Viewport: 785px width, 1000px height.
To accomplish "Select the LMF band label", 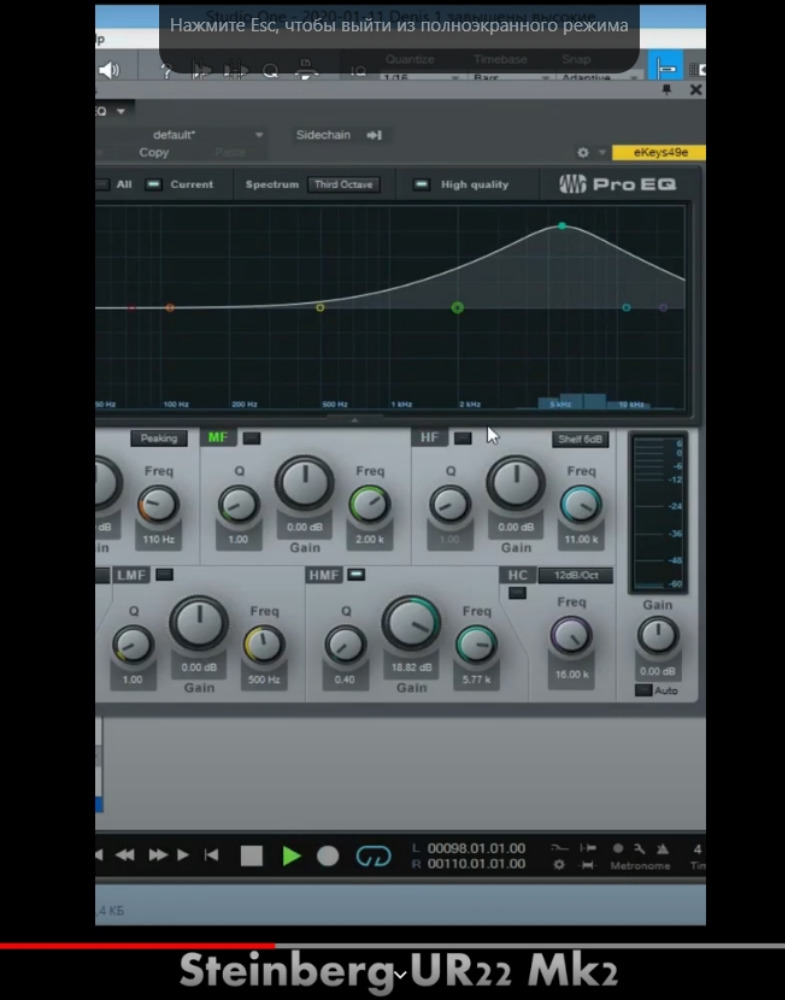I will tap(132, 575).
